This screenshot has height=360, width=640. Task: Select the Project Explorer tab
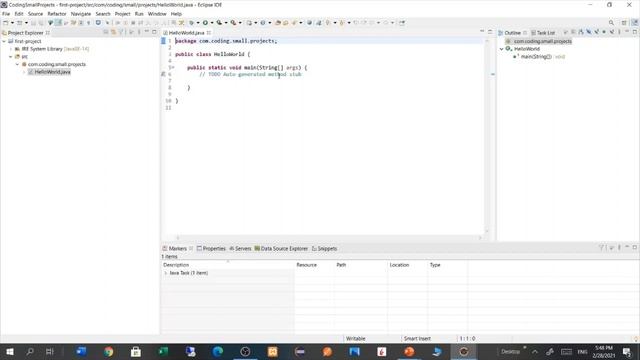point(25,33)
